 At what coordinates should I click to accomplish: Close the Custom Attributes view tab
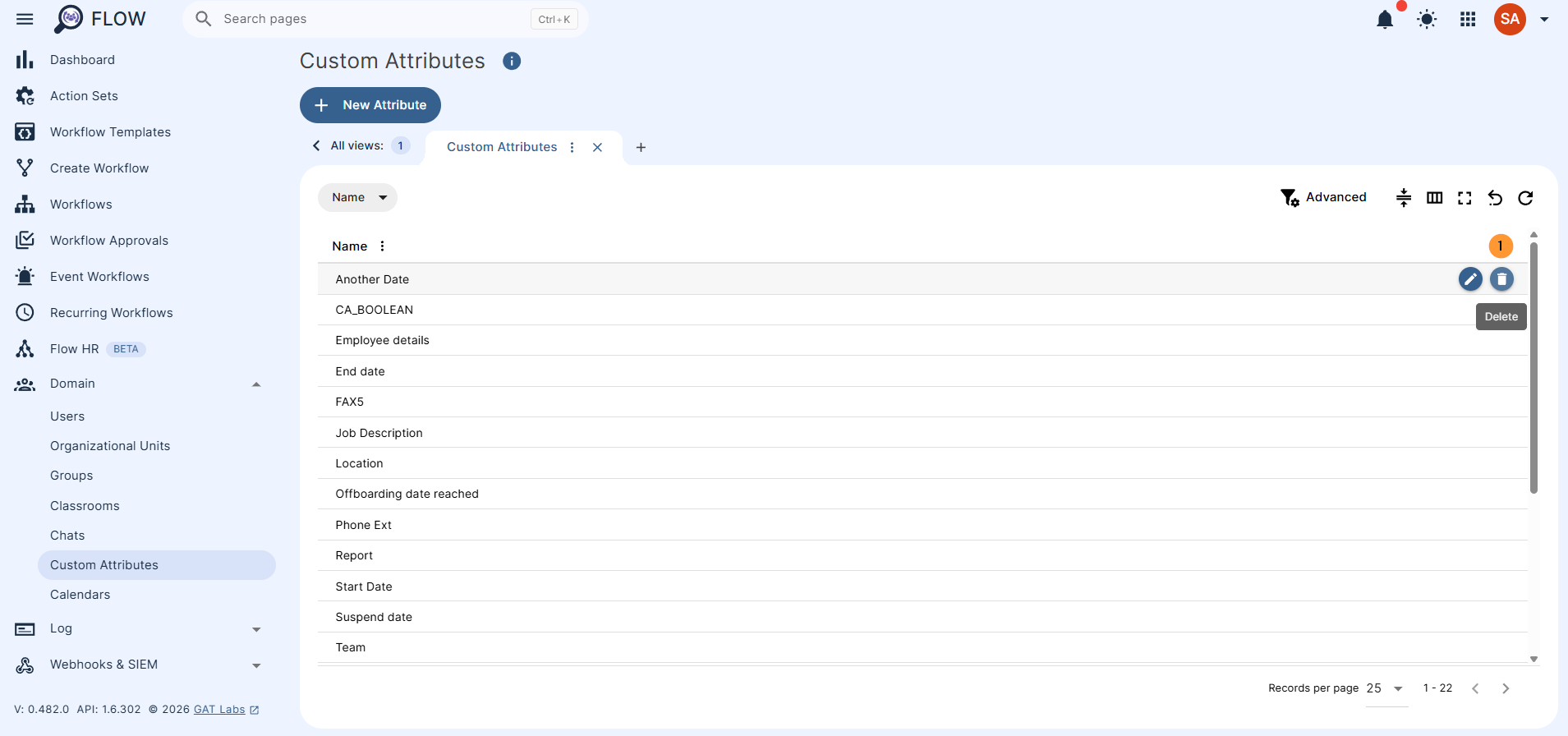[x=598, y=147]
